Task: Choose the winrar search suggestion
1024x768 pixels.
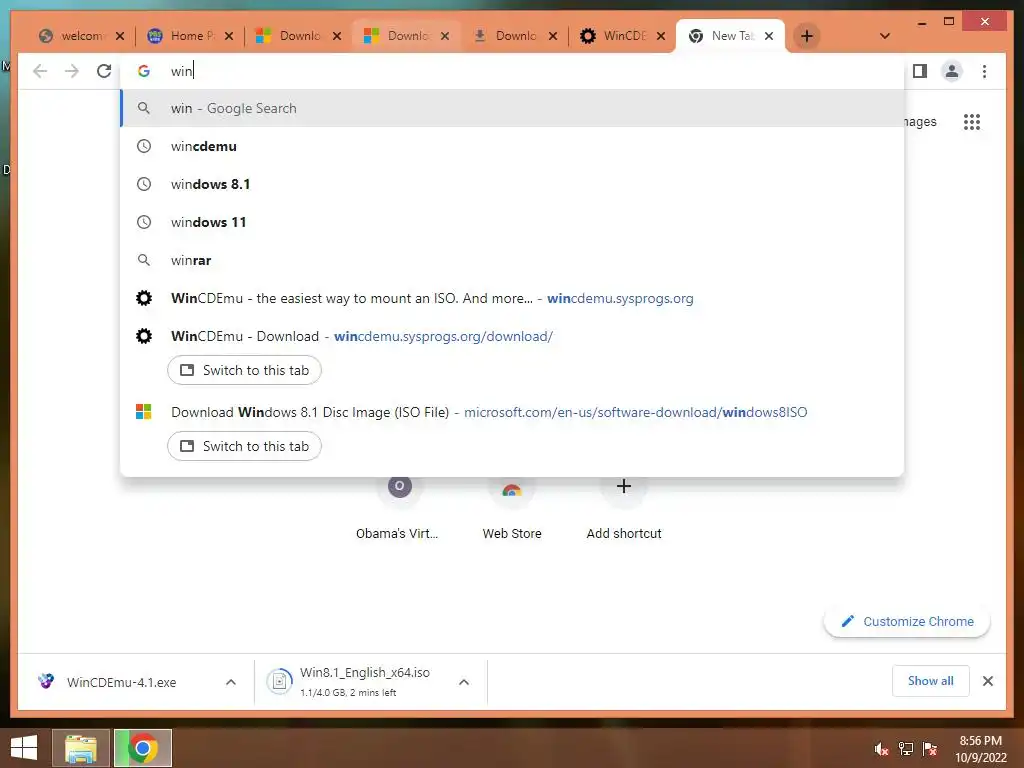Action: 513,260
